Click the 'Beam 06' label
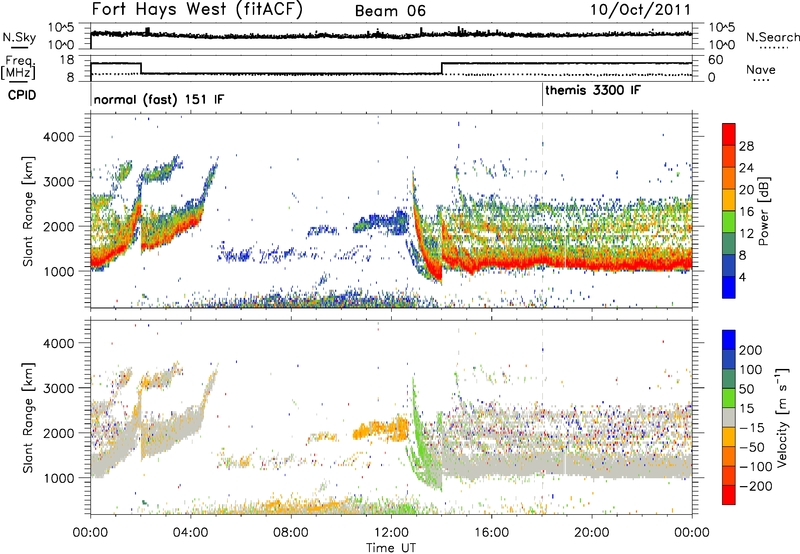800x554 pixels. [390, 11]
